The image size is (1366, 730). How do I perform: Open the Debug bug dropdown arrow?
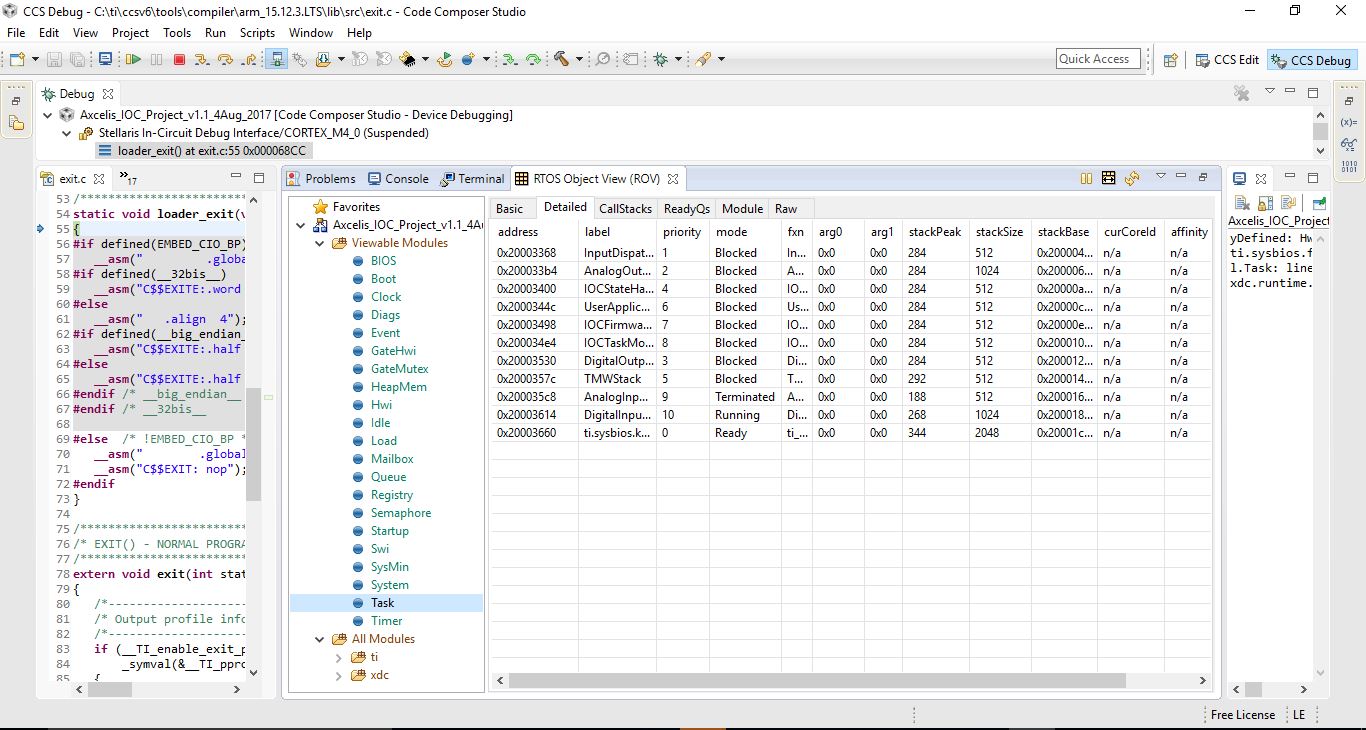tap(678, 59)
